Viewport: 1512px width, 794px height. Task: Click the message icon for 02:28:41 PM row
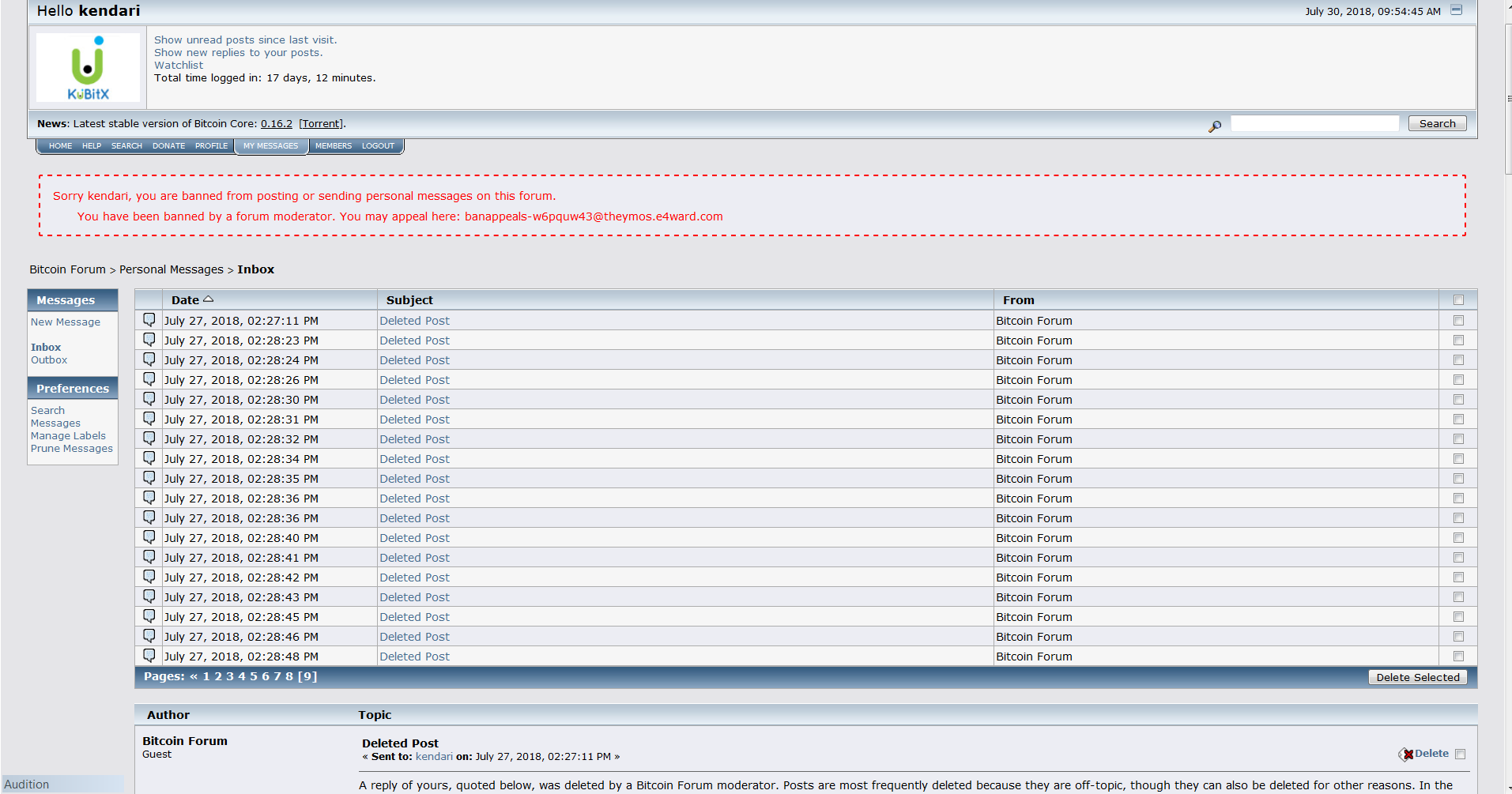click(149, 557)
